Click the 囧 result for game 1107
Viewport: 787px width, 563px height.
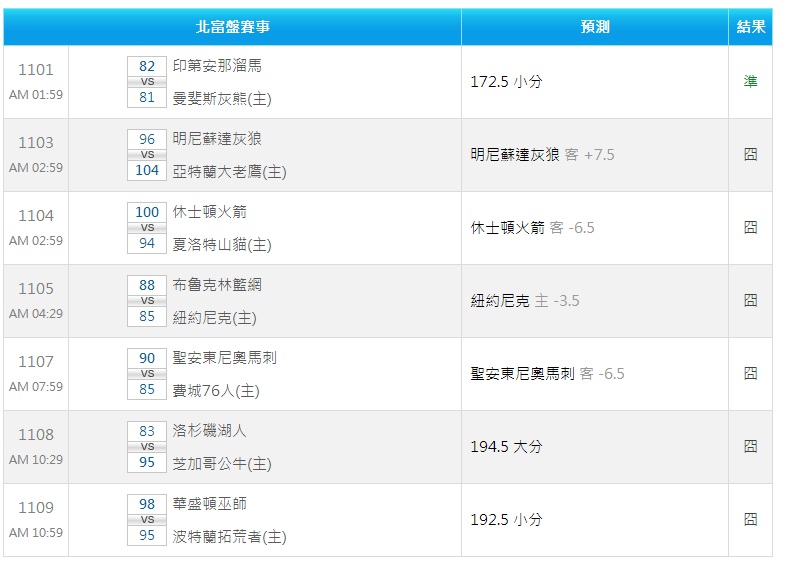pos(750,374)
